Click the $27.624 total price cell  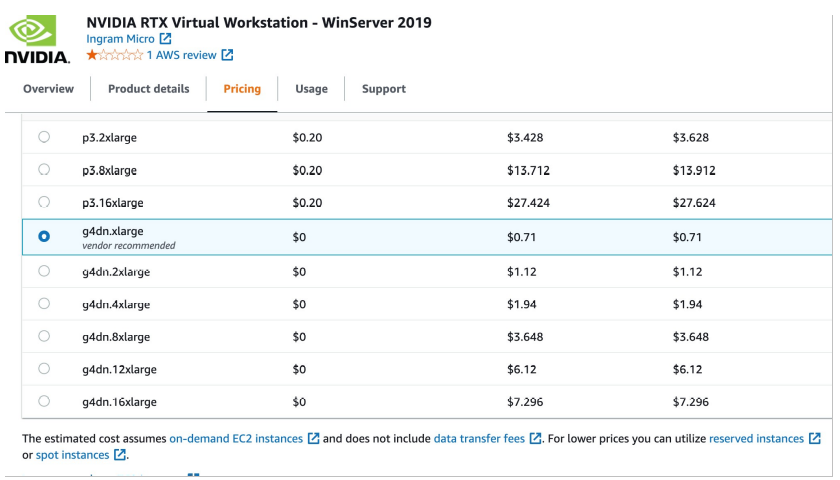tap(694, 203)
